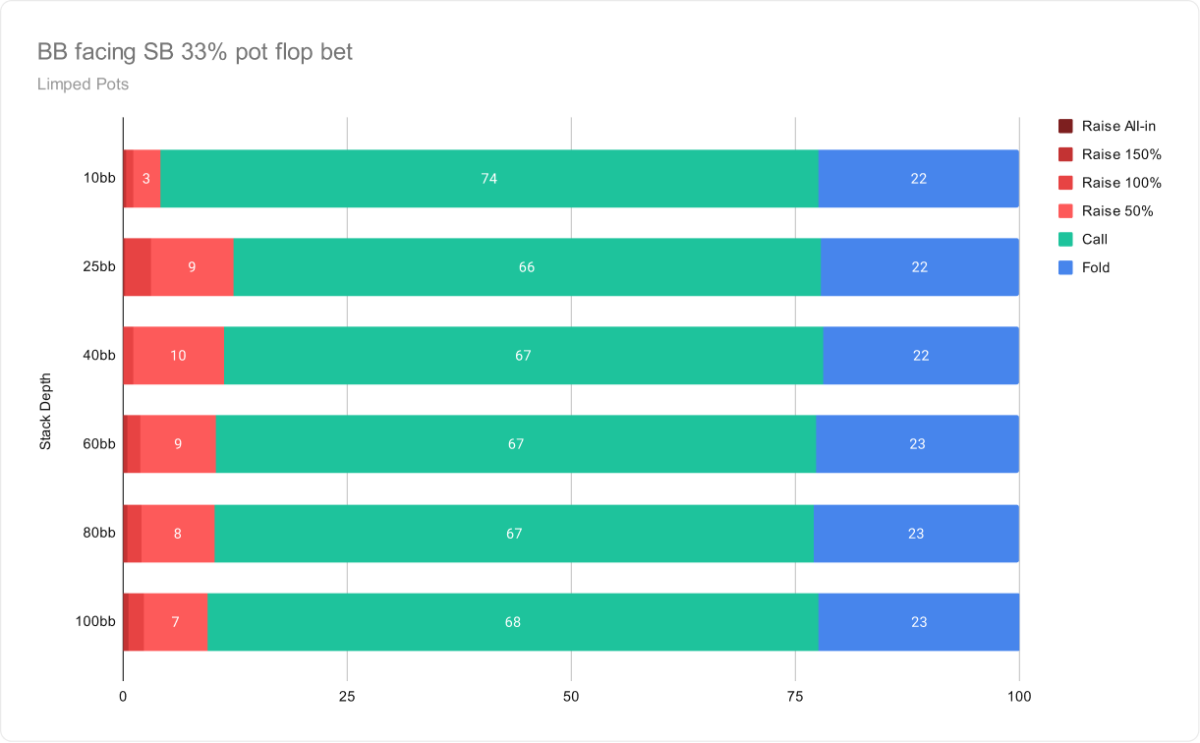Screen dimensions: 1200x743
Task: Click the Call legend green swatch
Action: tap(1065, 239)
